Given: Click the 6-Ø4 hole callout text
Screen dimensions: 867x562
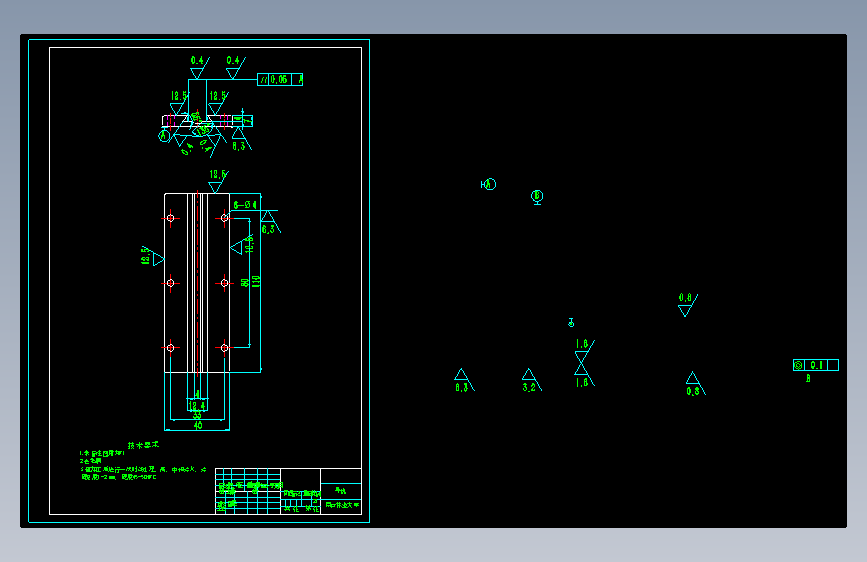Looking at the screenshot, I should 245,205.
